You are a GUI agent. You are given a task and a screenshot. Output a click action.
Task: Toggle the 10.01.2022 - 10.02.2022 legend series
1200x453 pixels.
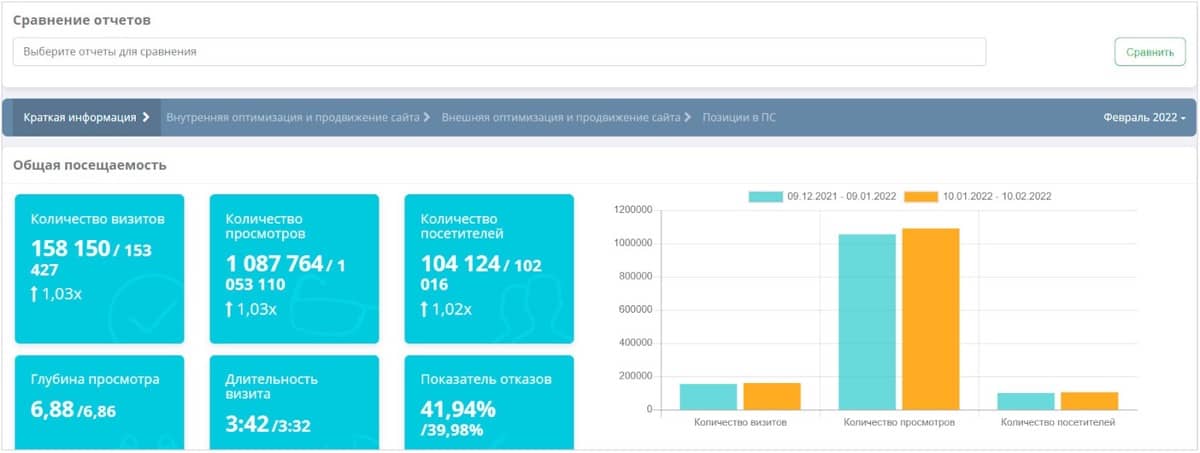(x=921, y=197)
